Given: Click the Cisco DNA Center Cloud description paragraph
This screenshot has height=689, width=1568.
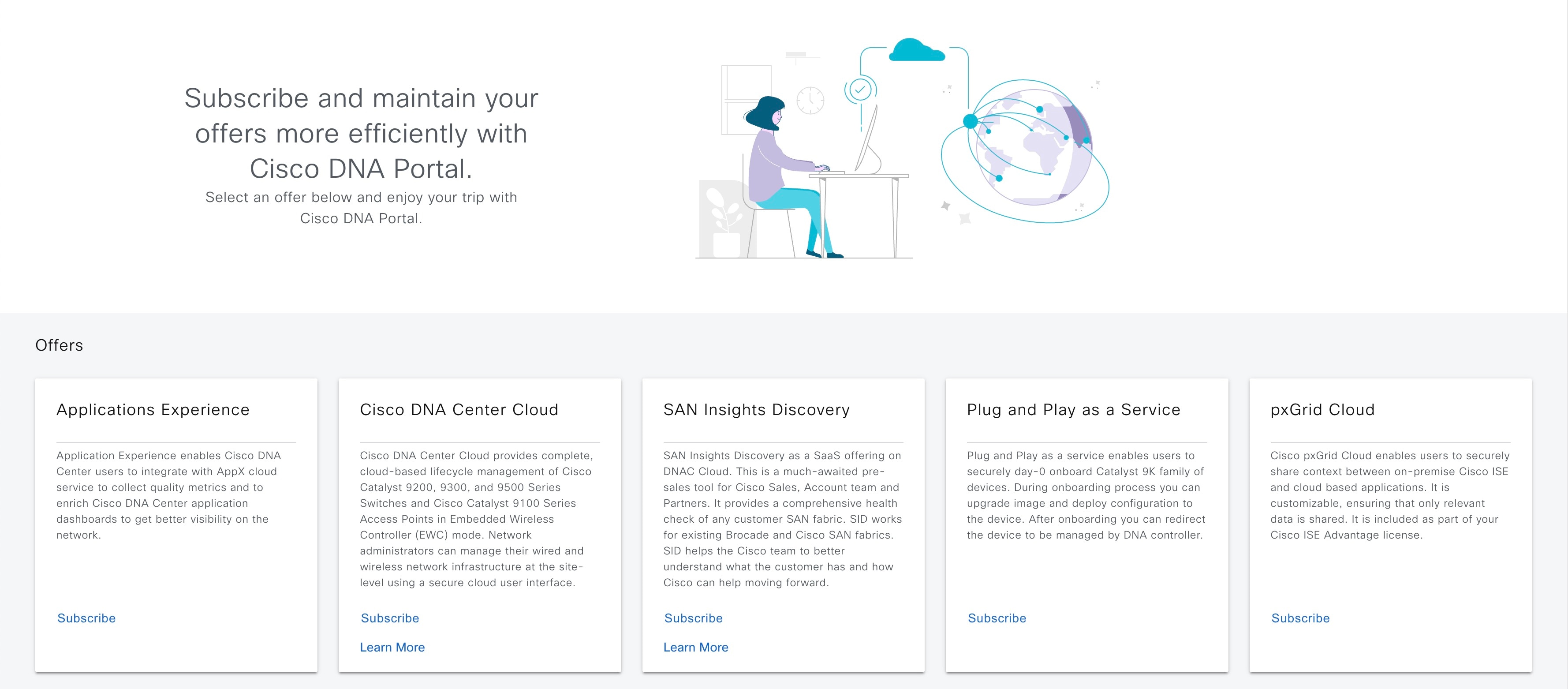Looking at the screenshot, I should [x=477, y=519].
